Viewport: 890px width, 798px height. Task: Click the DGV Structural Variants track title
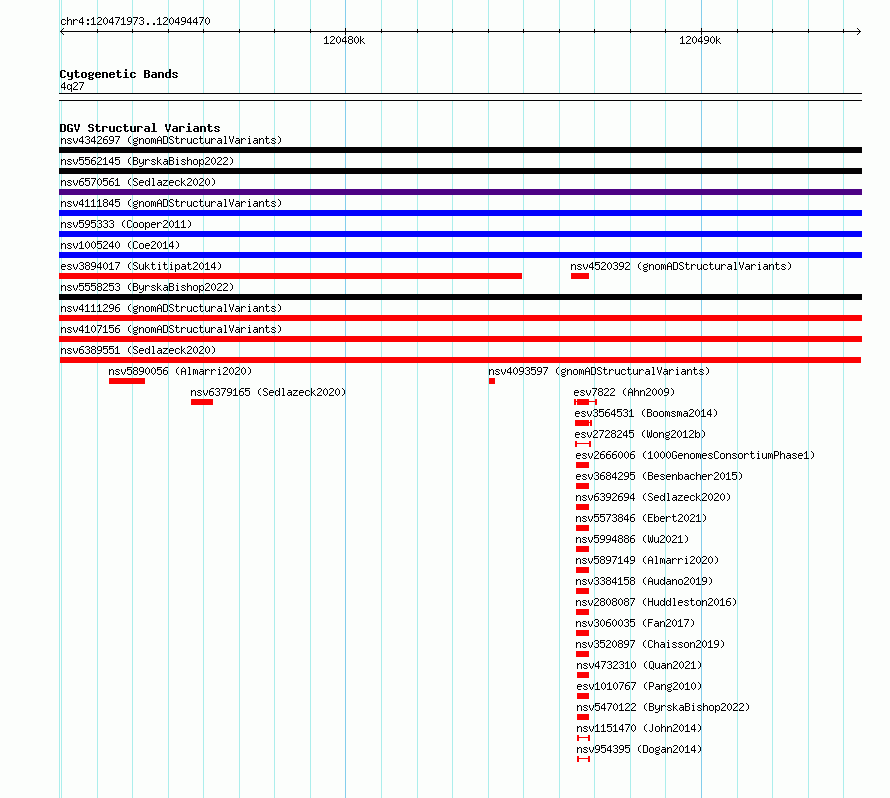140,128
